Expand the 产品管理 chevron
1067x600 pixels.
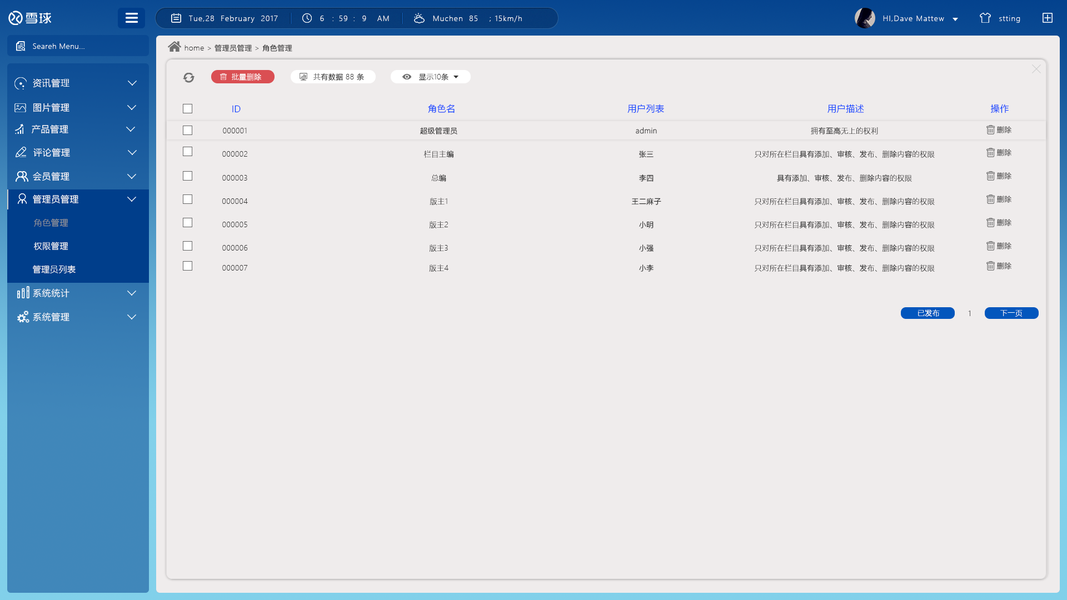pos(132,129)
